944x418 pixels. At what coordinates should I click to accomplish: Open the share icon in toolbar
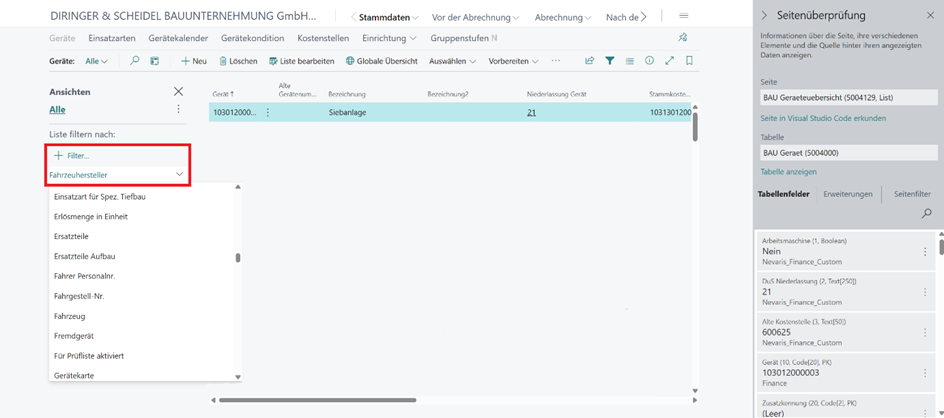pyautogui.click(x=589, y=61)
